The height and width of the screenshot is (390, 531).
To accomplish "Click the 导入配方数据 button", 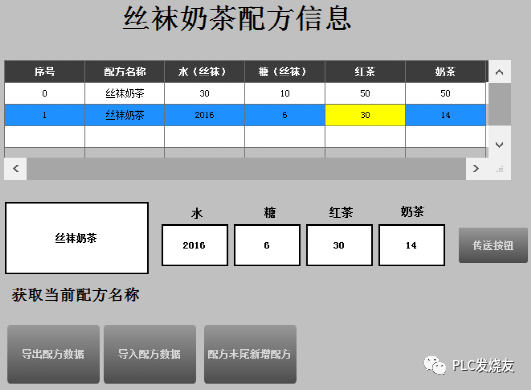I will [150, 354].
